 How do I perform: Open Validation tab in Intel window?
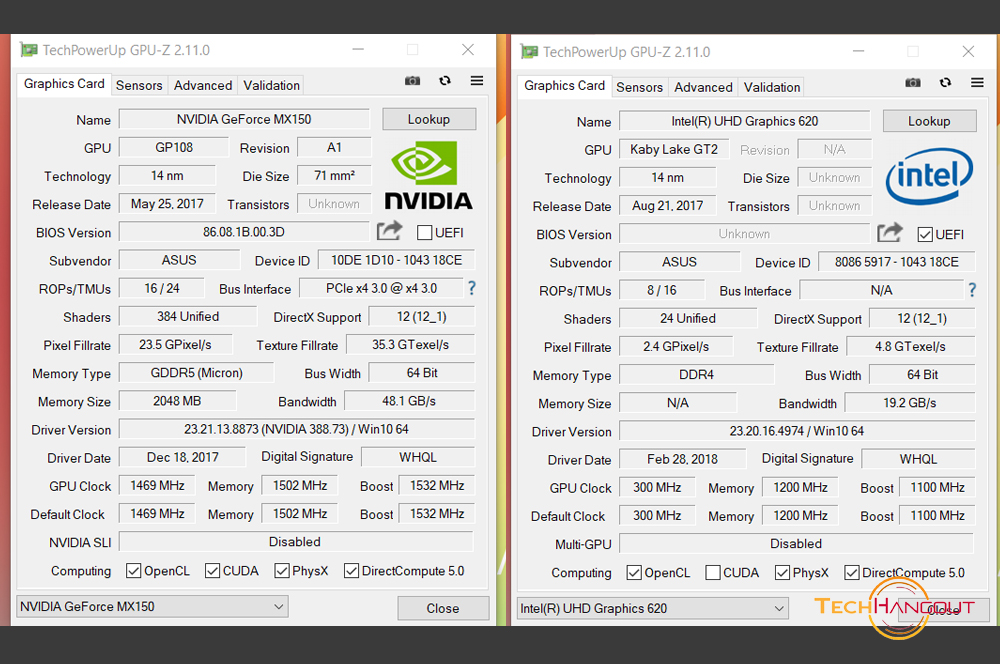click(772, 87)
